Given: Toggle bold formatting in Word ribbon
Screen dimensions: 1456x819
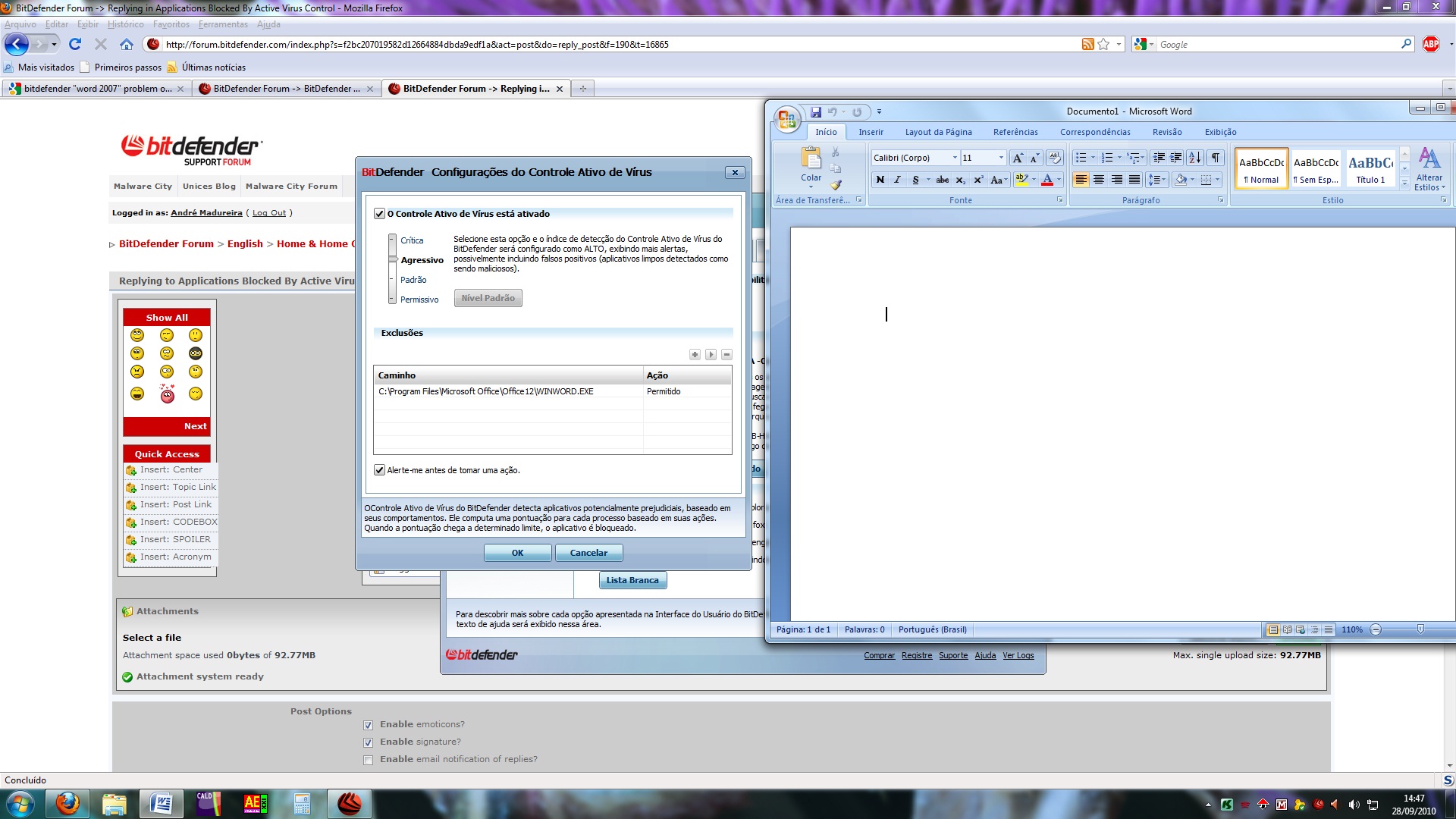Looking at the screenshot, I should coord(880,180).
